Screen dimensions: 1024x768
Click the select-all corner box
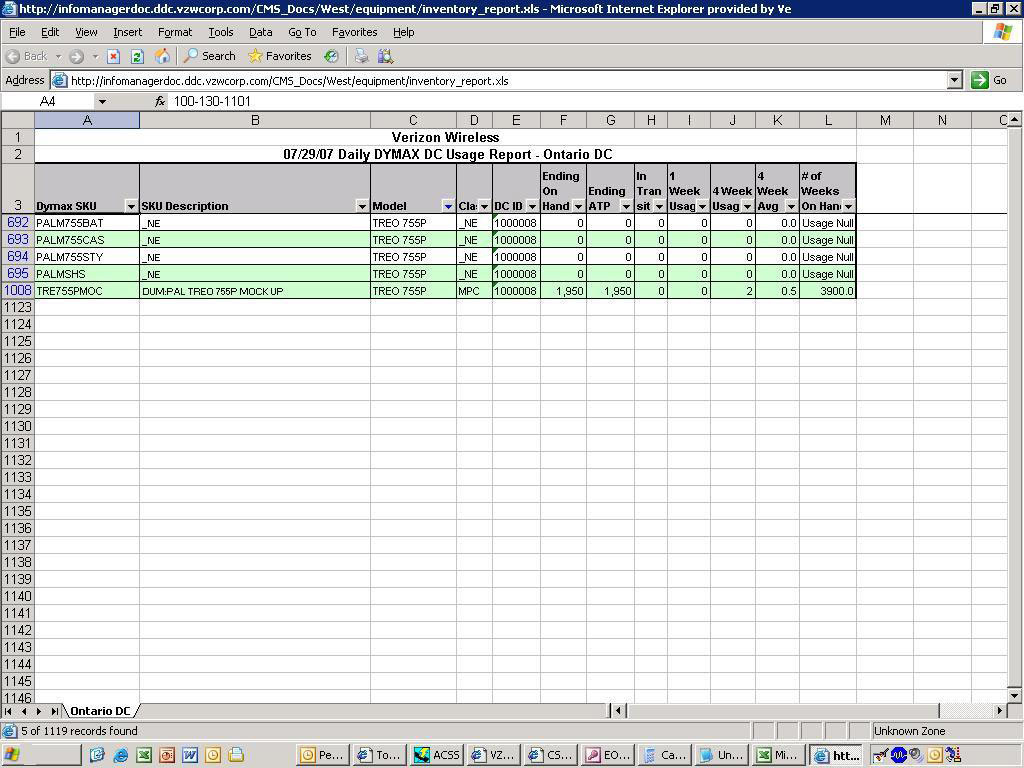[18, 120]
